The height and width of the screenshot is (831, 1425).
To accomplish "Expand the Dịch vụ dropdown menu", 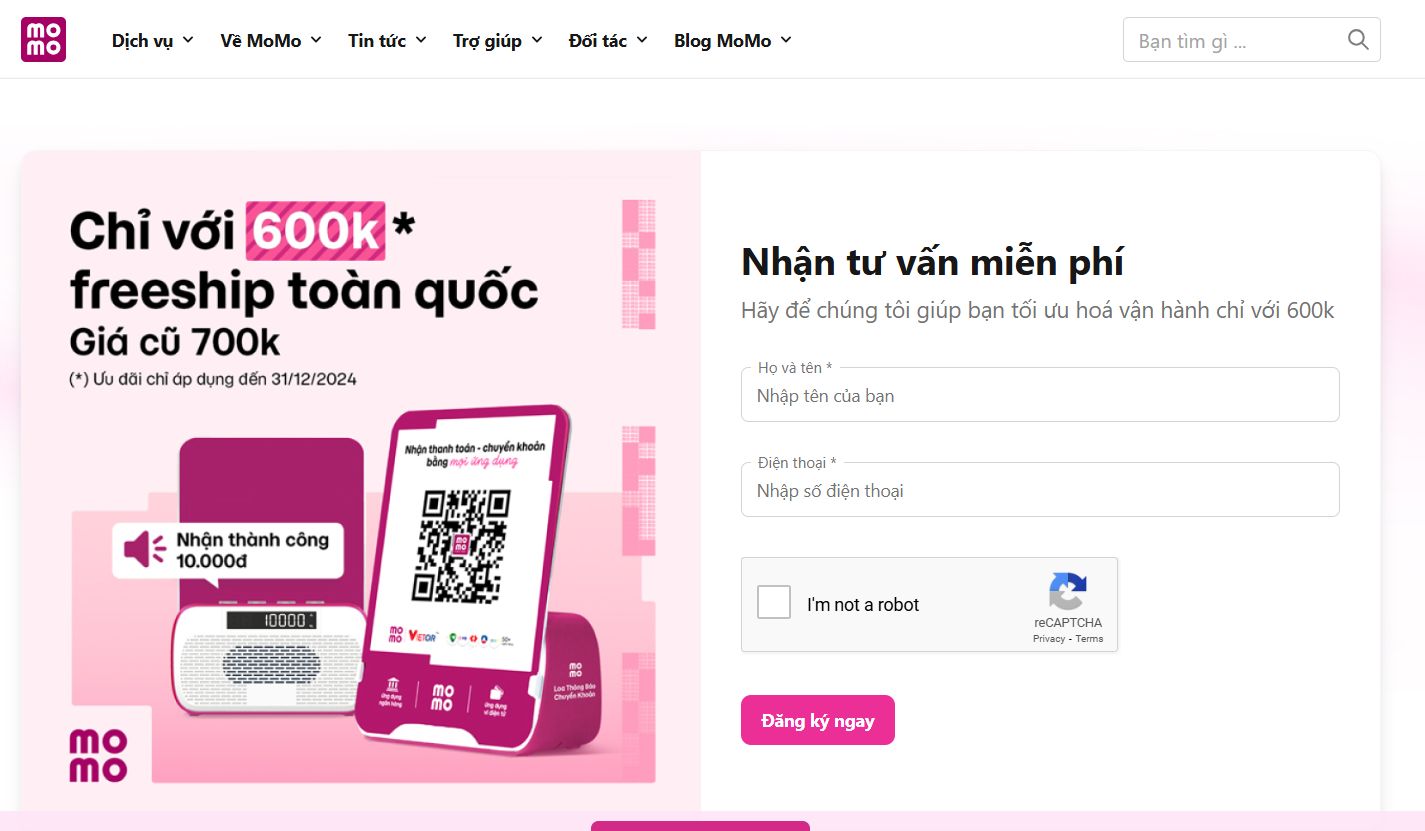I will point(153,40).
